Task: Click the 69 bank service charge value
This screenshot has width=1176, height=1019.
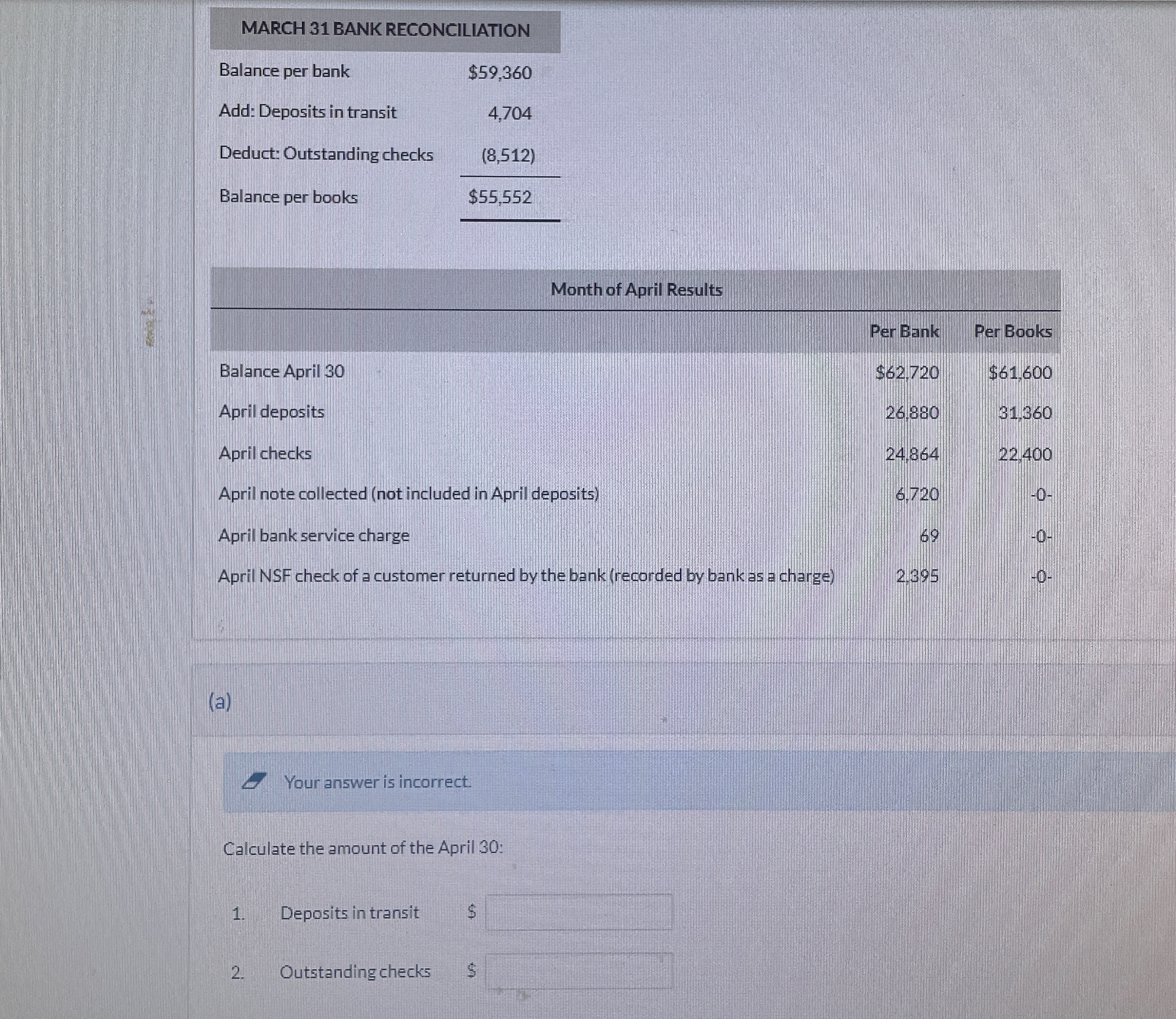Action: [929, 536]
